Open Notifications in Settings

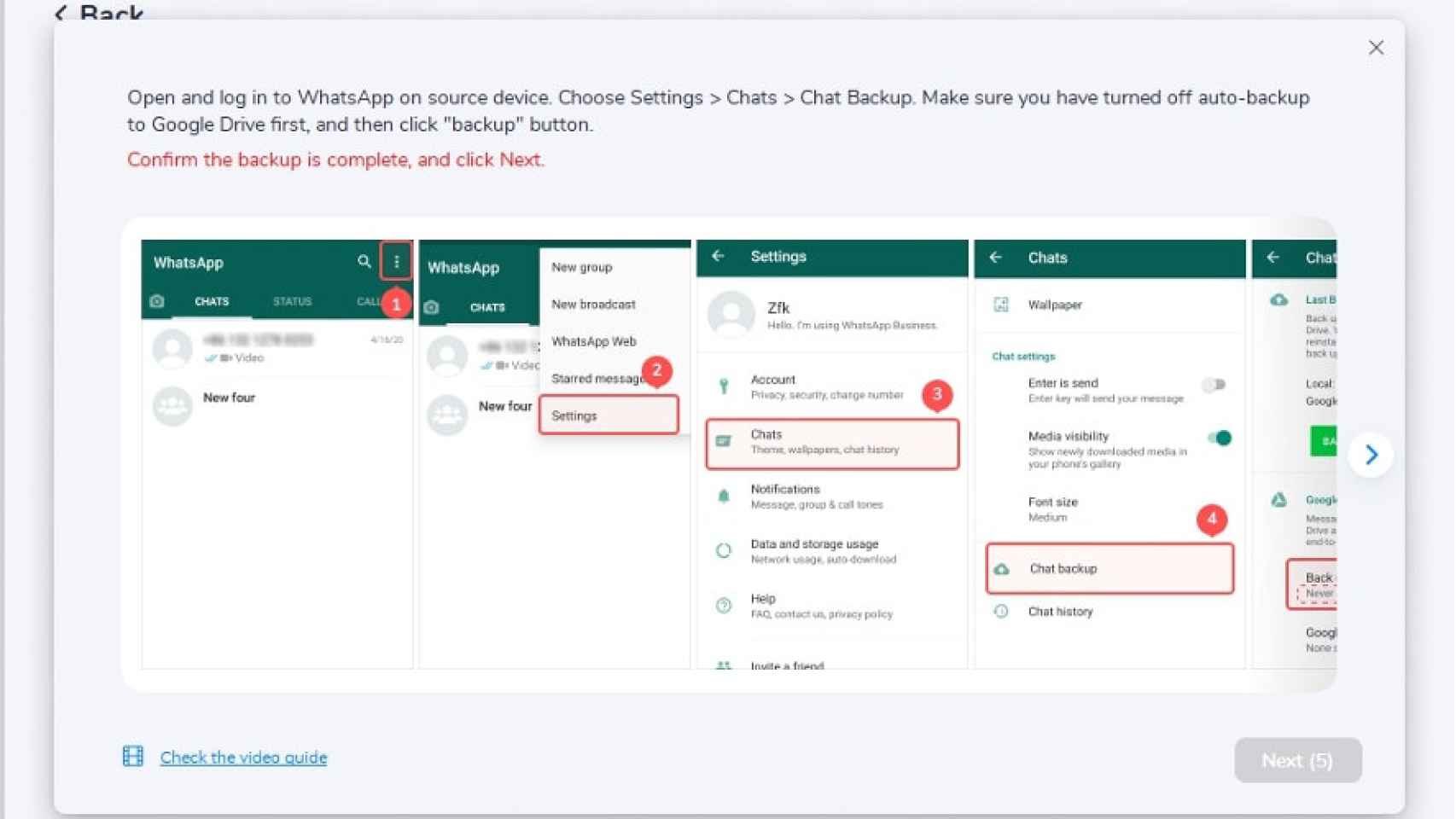[832, 497]
